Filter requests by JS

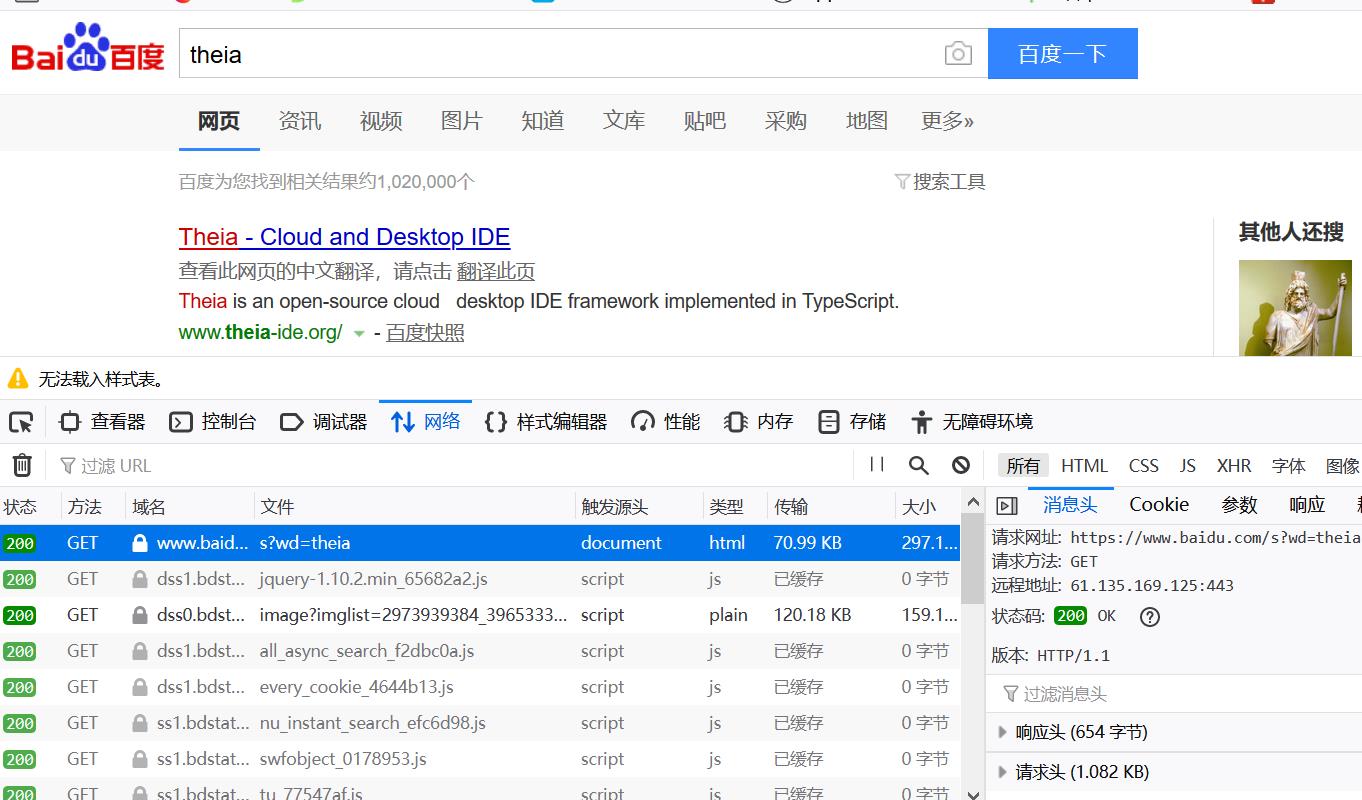1187,466
